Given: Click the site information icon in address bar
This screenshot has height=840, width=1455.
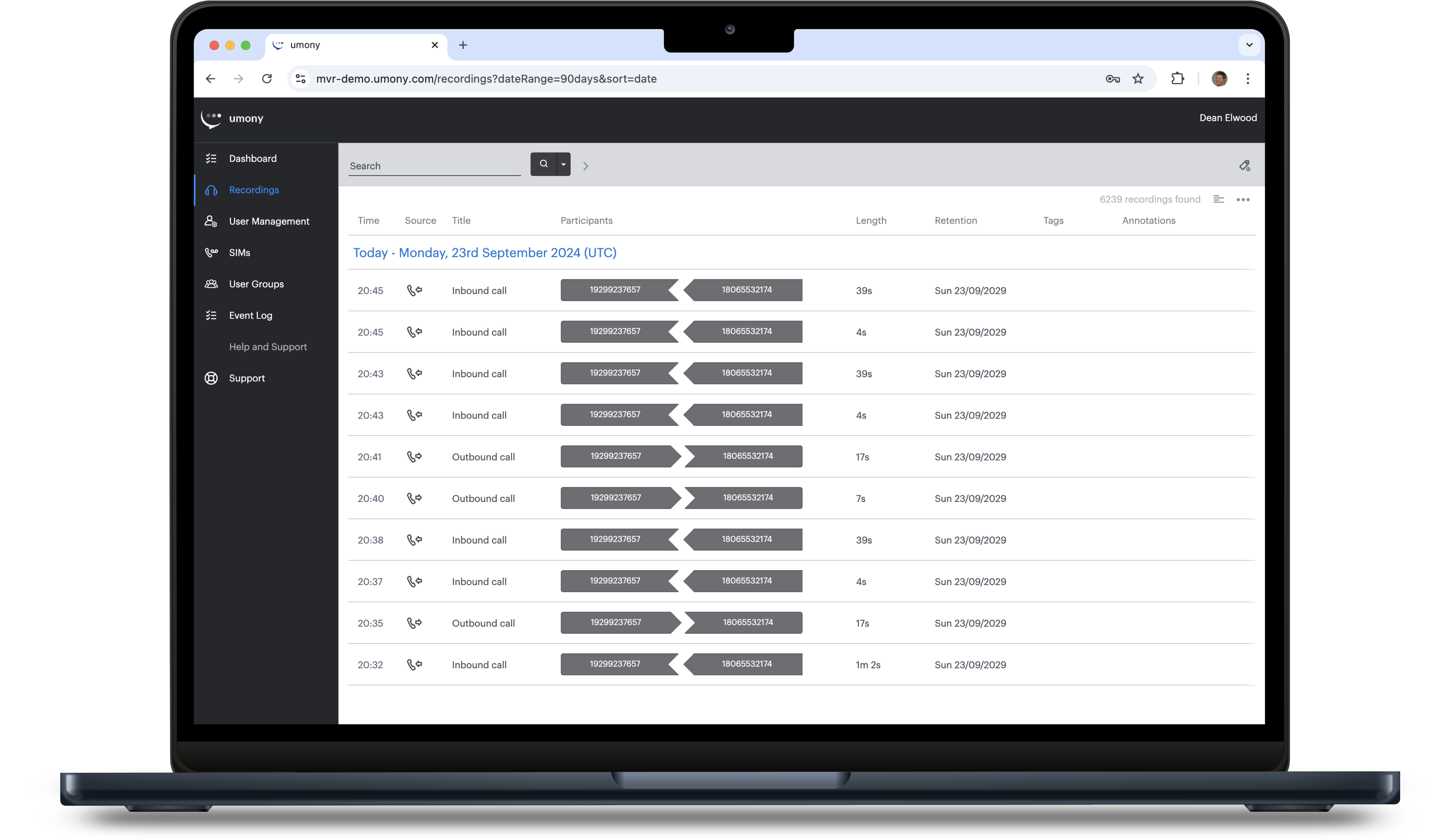Looking at the screenshot, I should click(x=300, y=79).
